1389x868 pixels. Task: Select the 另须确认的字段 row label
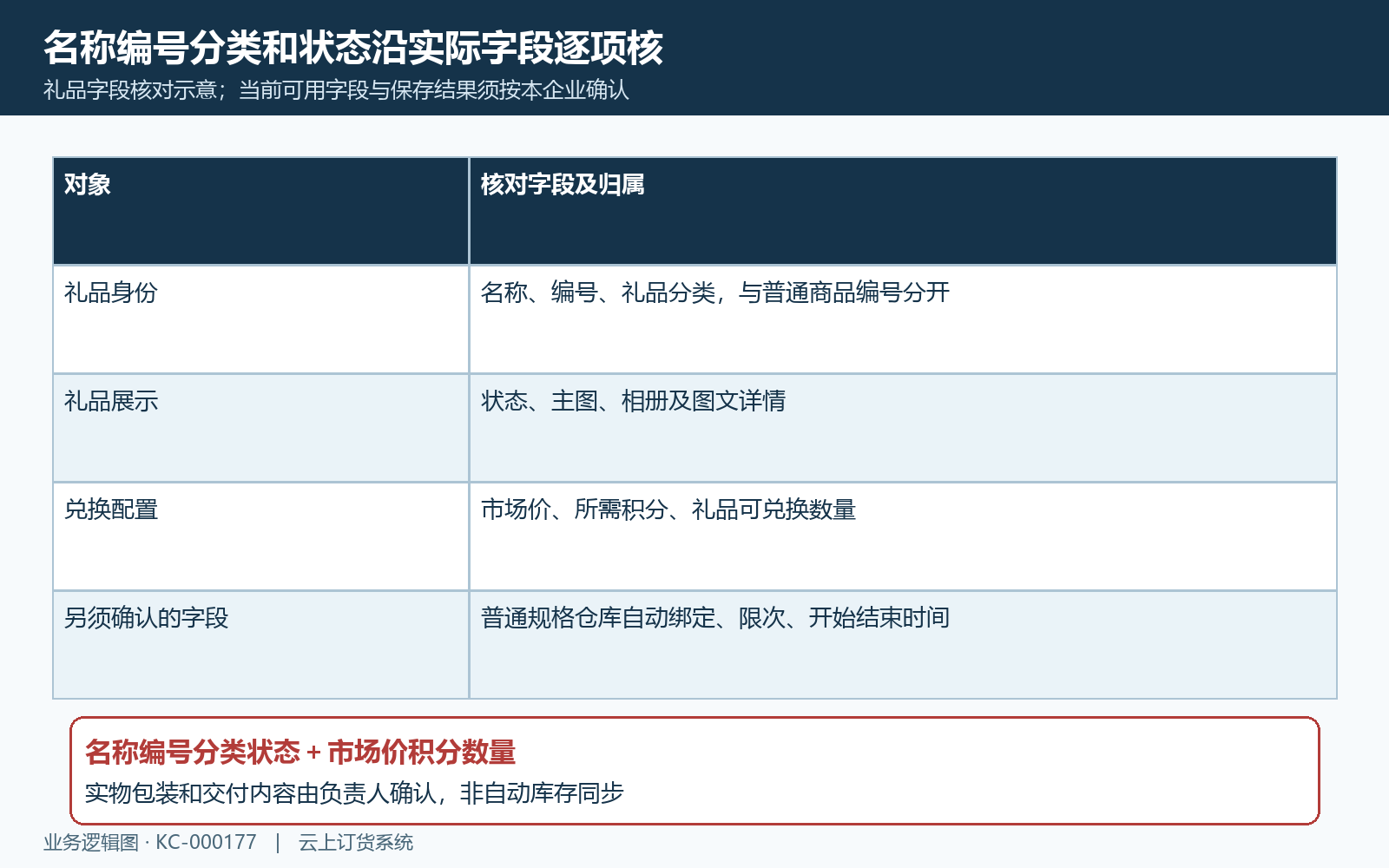tap(147, 618)
